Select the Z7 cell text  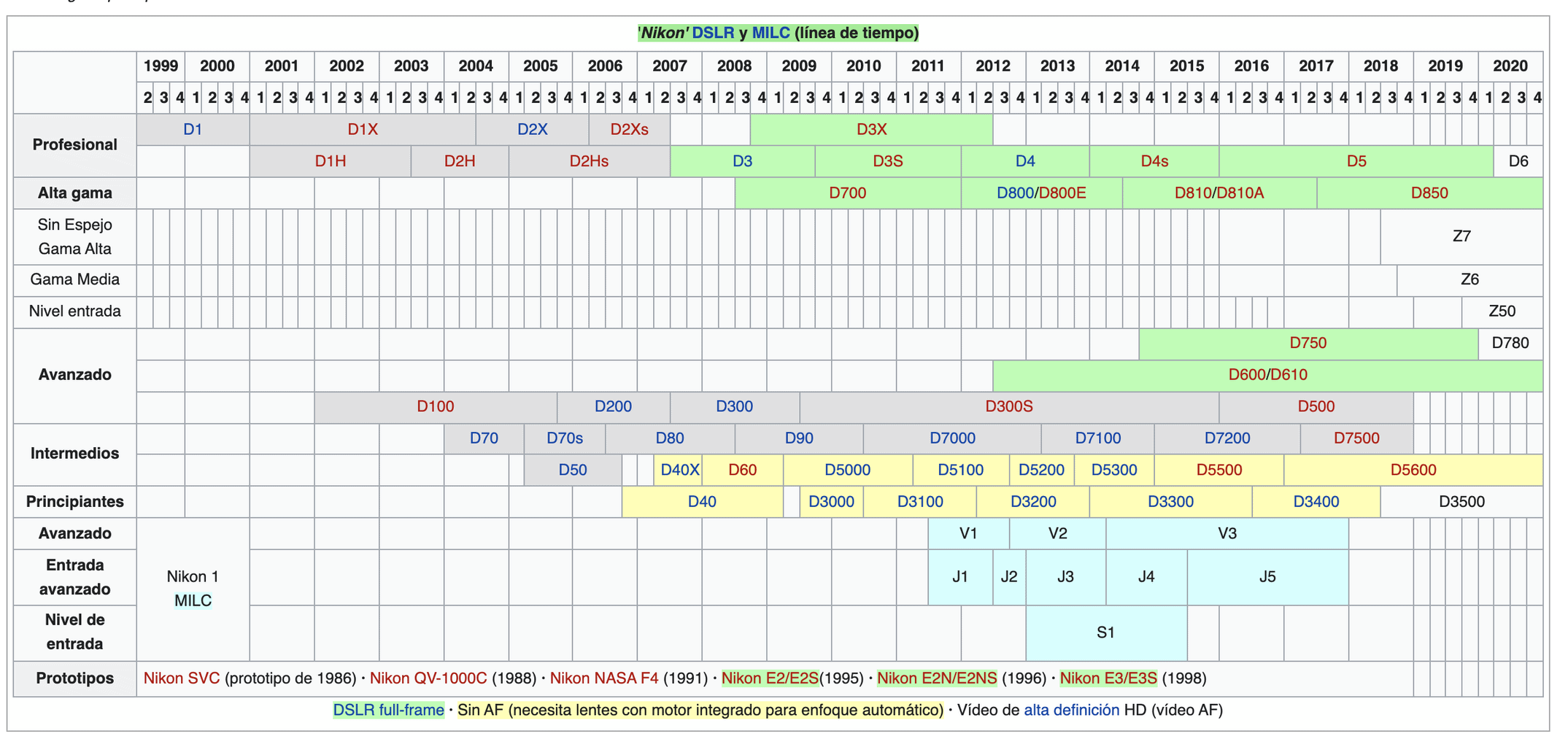(x=1461, y=236)
